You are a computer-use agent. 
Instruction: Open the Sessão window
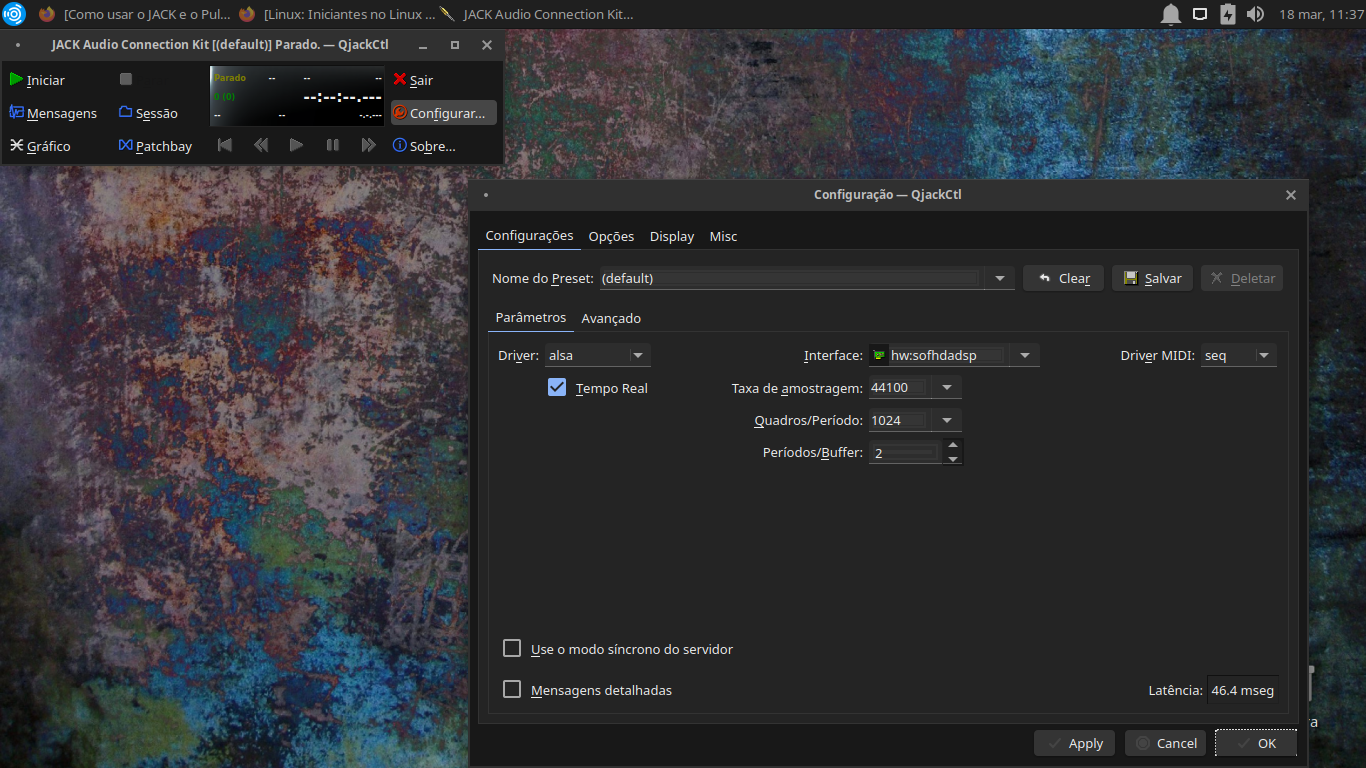coord(148,113)
